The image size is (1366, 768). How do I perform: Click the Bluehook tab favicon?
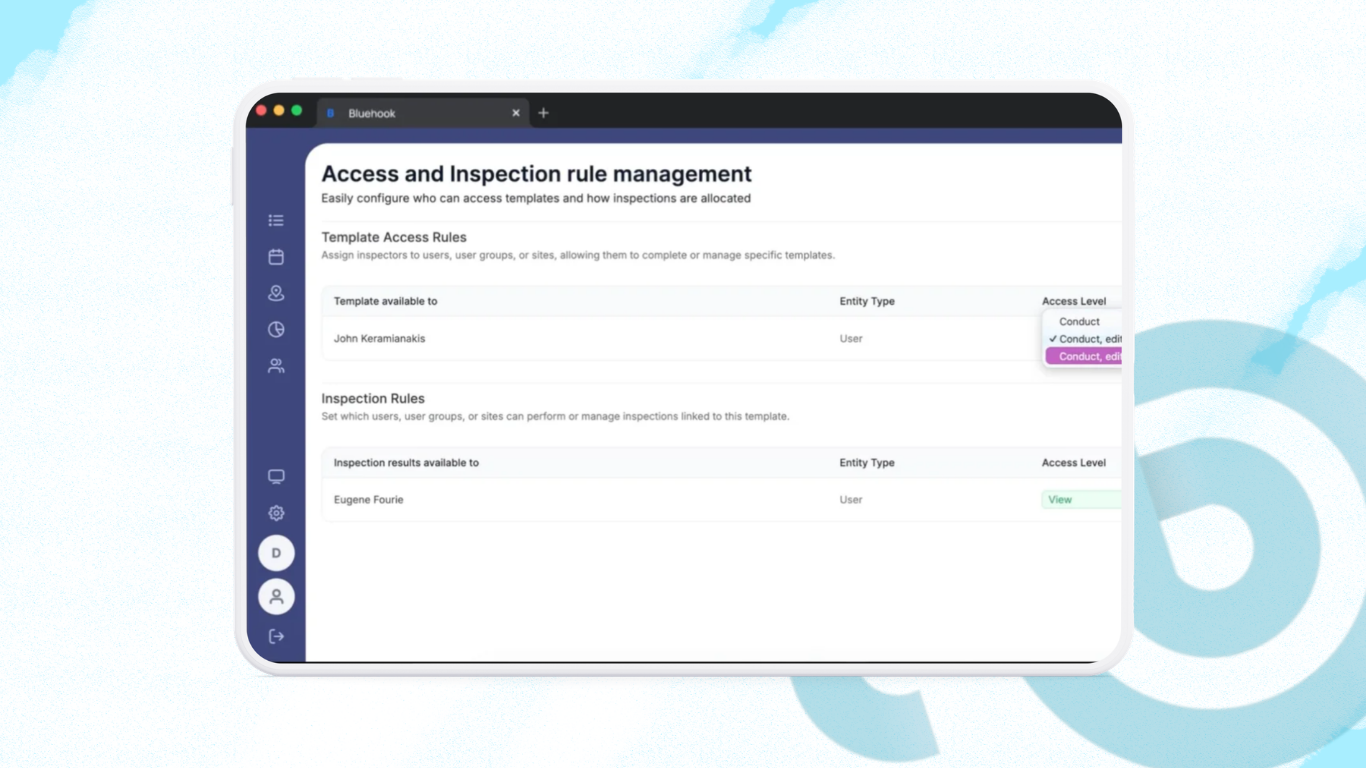tap(331, 113)
